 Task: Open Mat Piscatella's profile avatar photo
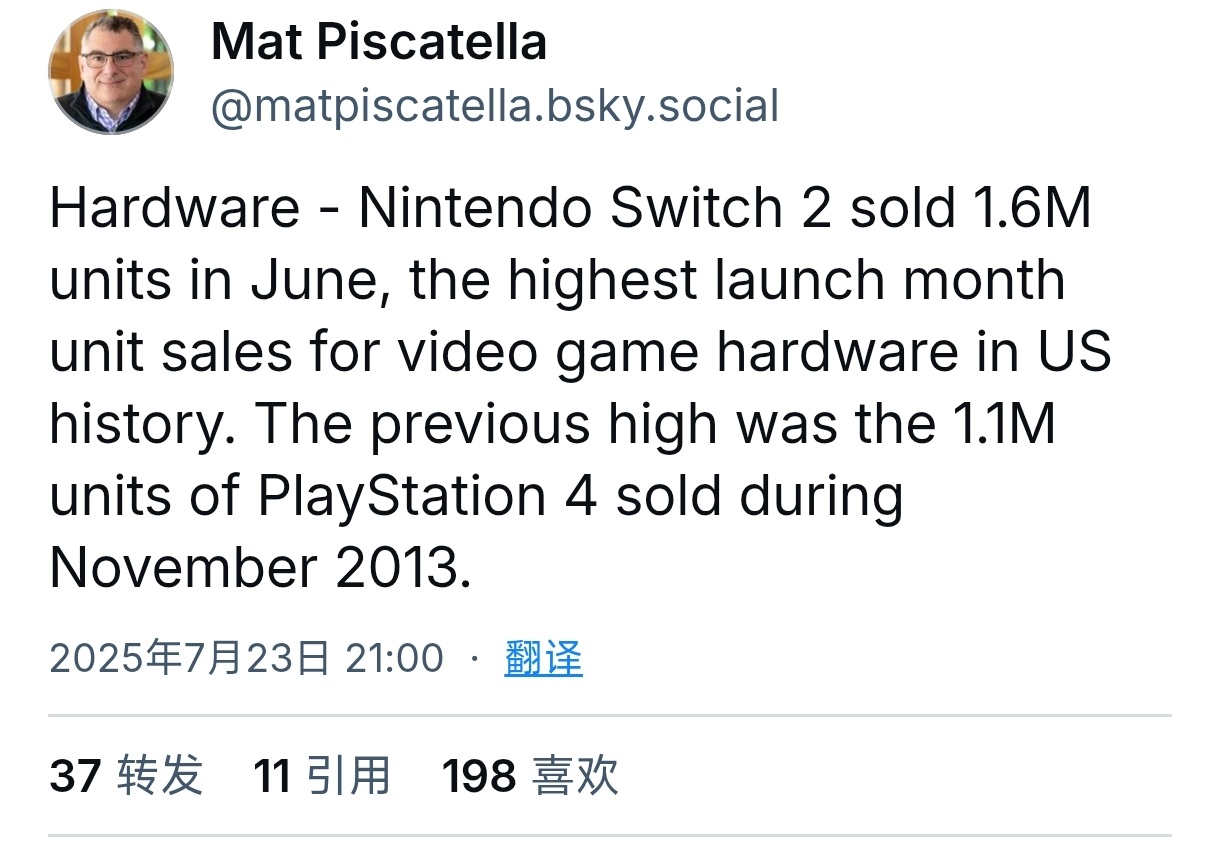point(111,72)
